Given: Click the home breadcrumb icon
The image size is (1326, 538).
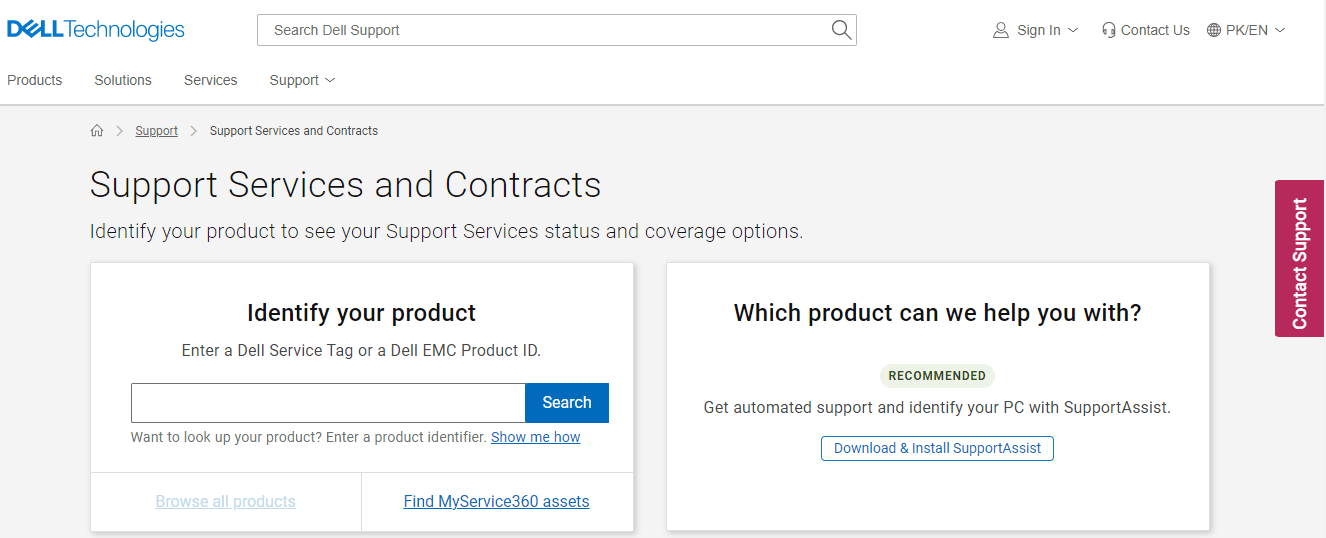Looking at the screenshot, I should pyautogui.click(x=97, y=131).
